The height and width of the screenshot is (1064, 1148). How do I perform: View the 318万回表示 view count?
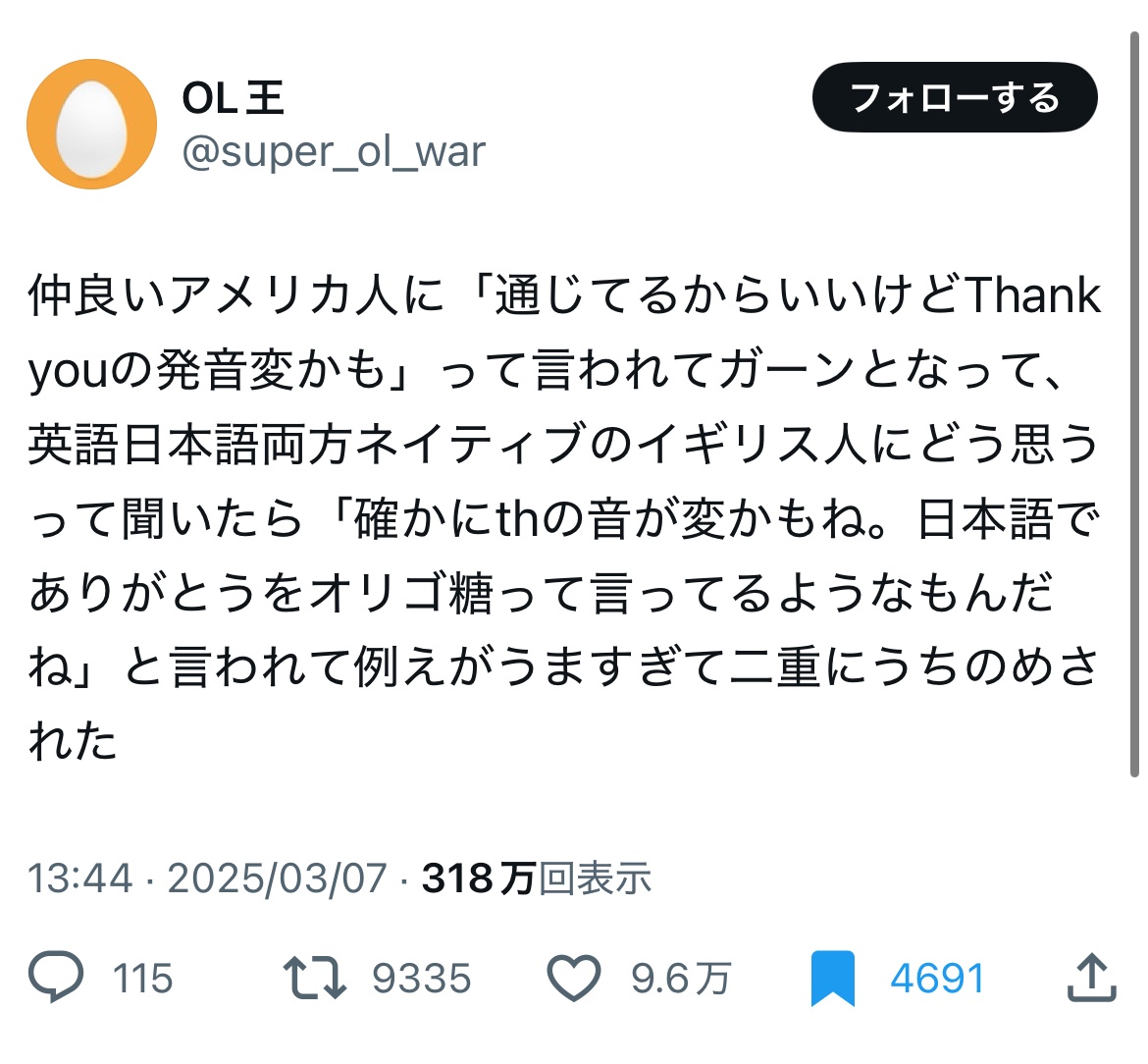pyautogui.click(x=537, y=878)
